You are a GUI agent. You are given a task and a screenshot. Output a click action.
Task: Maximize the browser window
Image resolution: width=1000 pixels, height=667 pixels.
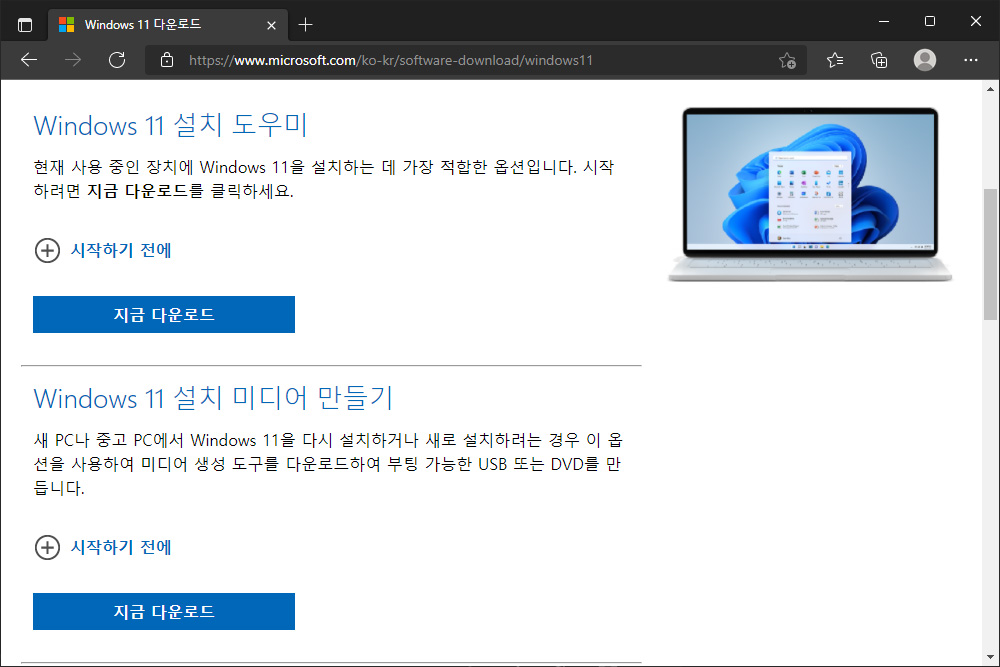tap(930, 21)
